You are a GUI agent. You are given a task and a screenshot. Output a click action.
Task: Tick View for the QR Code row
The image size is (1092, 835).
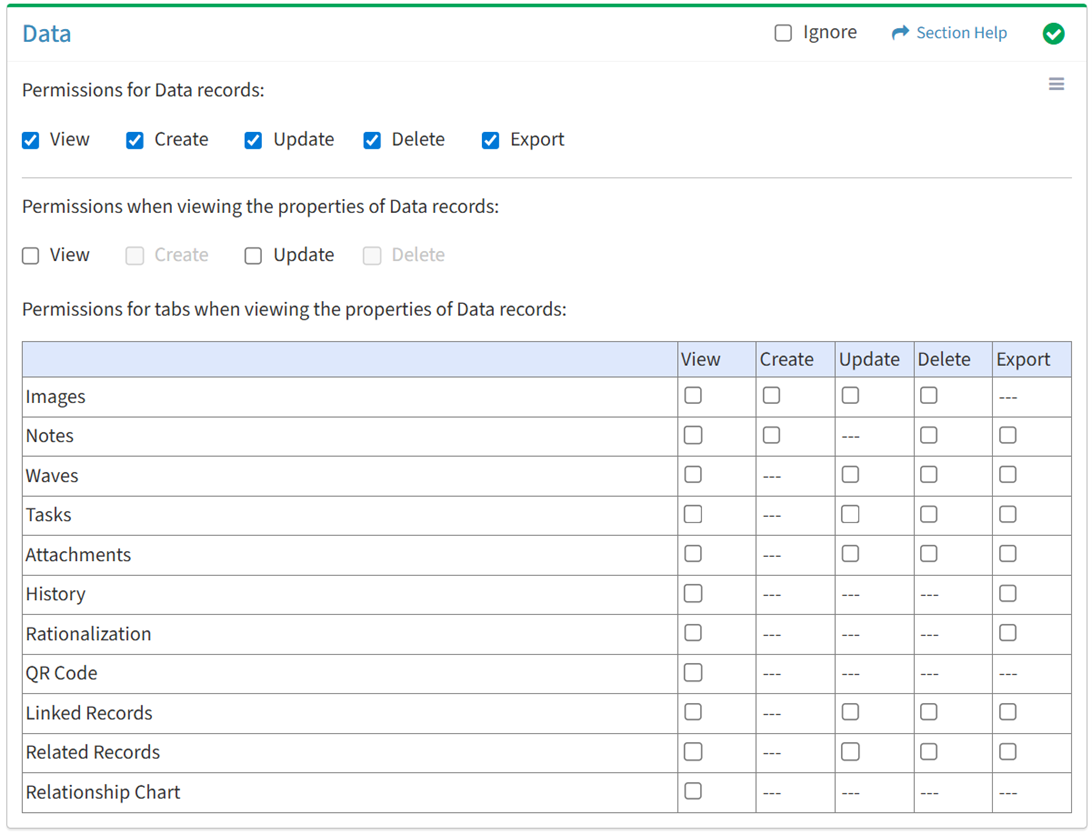[693, 672]
